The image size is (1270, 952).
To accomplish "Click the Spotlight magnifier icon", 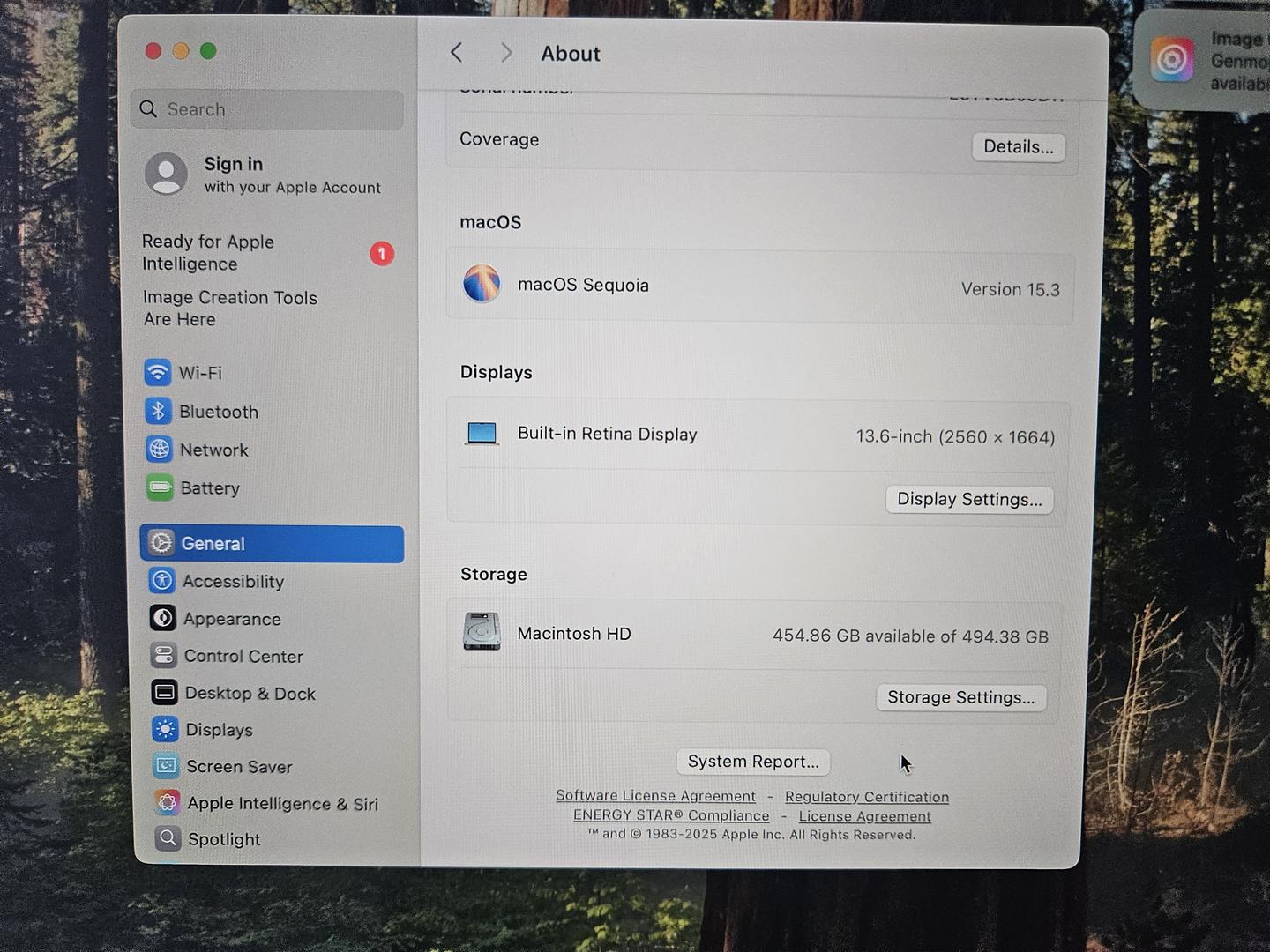I will (168, 838).
